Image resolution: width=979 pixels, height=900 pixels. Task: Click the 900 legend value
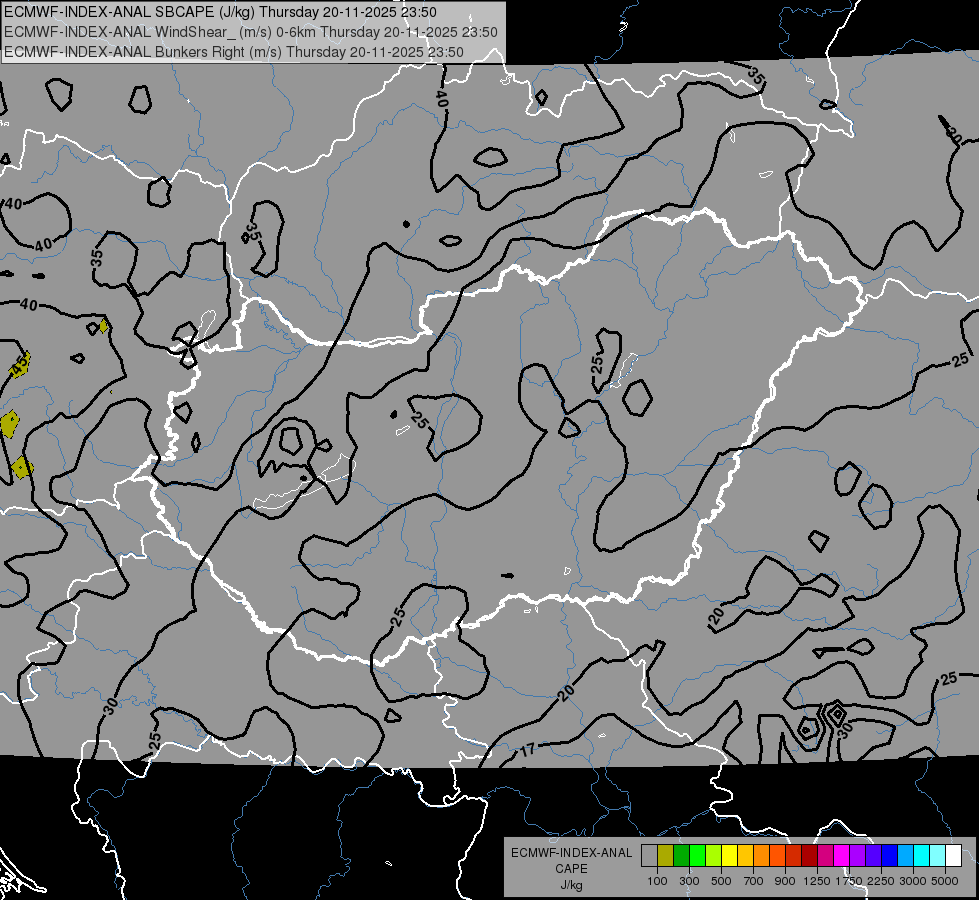coord(785,881)
